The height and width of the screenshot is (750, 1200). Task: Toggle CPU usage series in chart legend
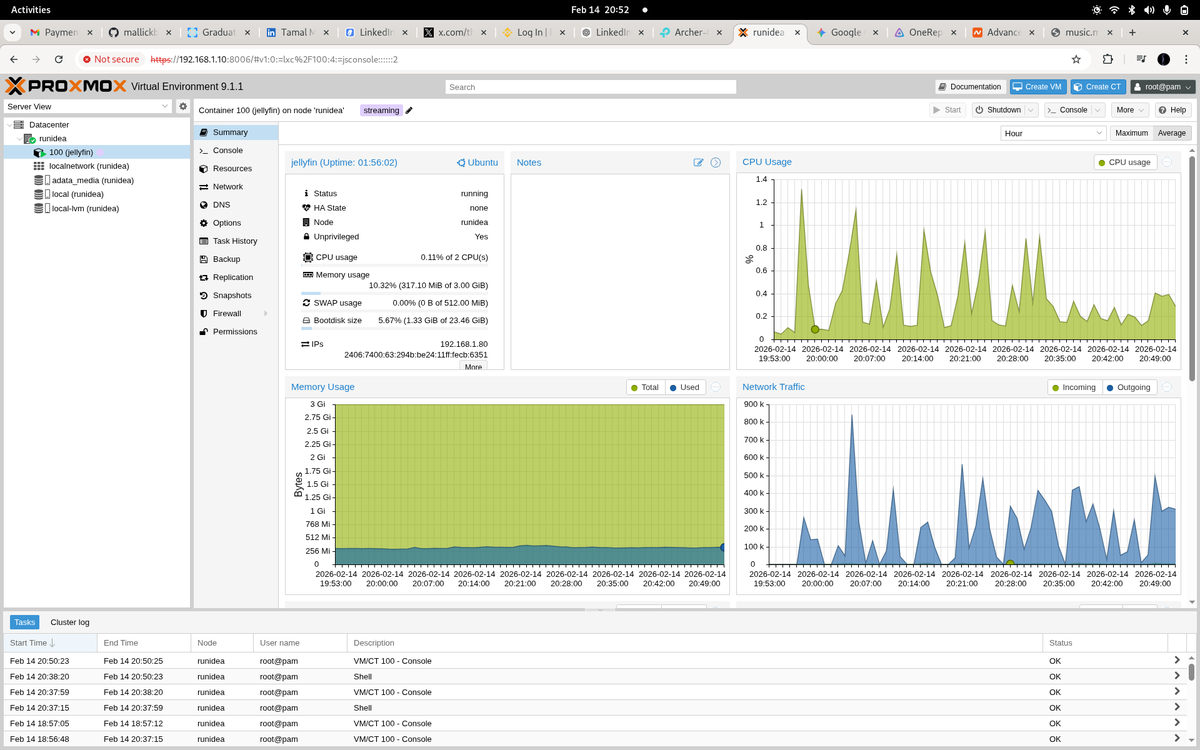1125,162
